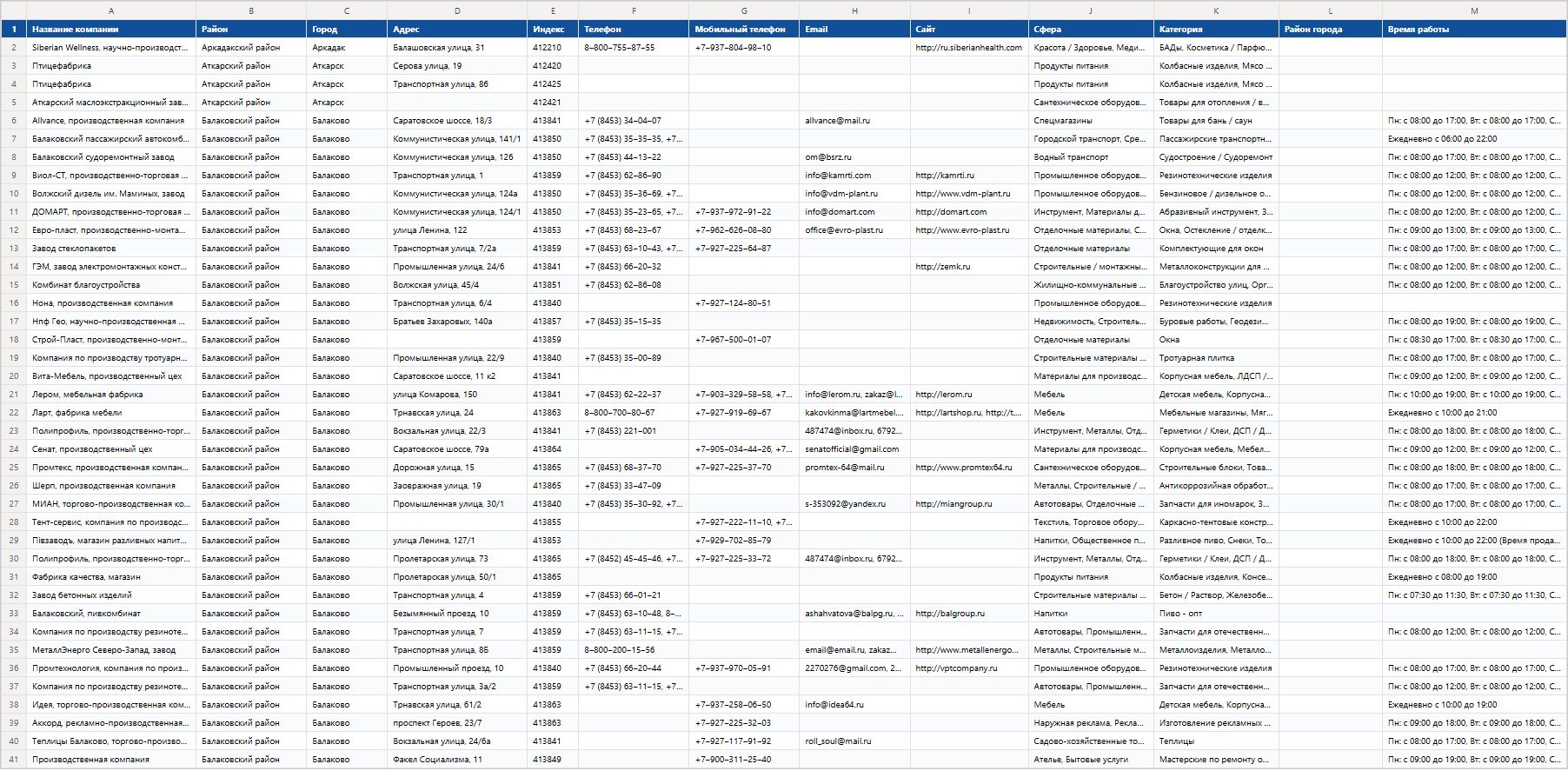The height and width of the screenshot is (784, 1568).
Task: Select address 'Серова улица, 19'
Action: (x=457, y=66)
